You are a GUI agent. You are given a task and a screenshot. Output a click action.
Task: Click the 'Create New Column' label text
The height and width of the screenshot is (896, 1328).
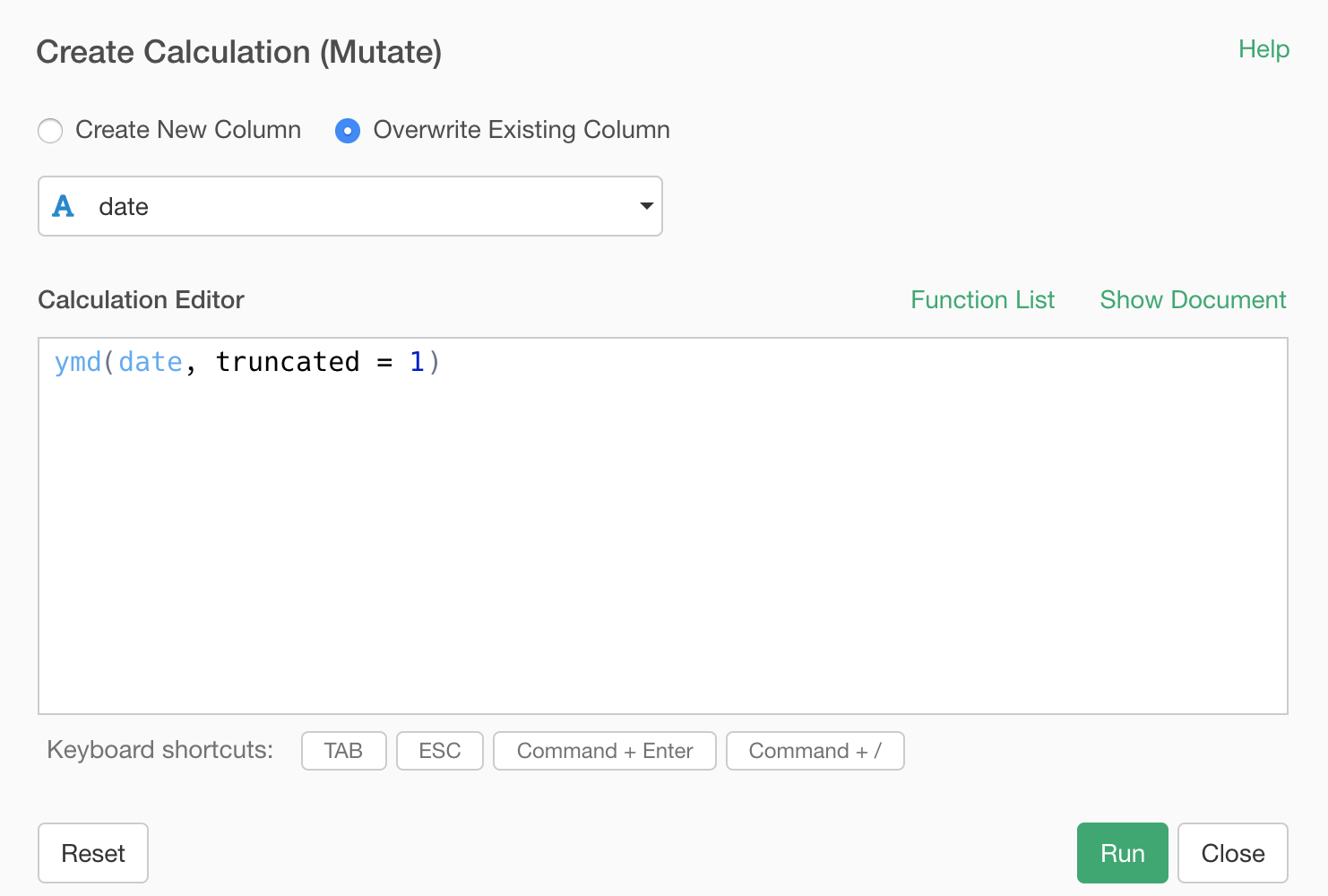188,130
